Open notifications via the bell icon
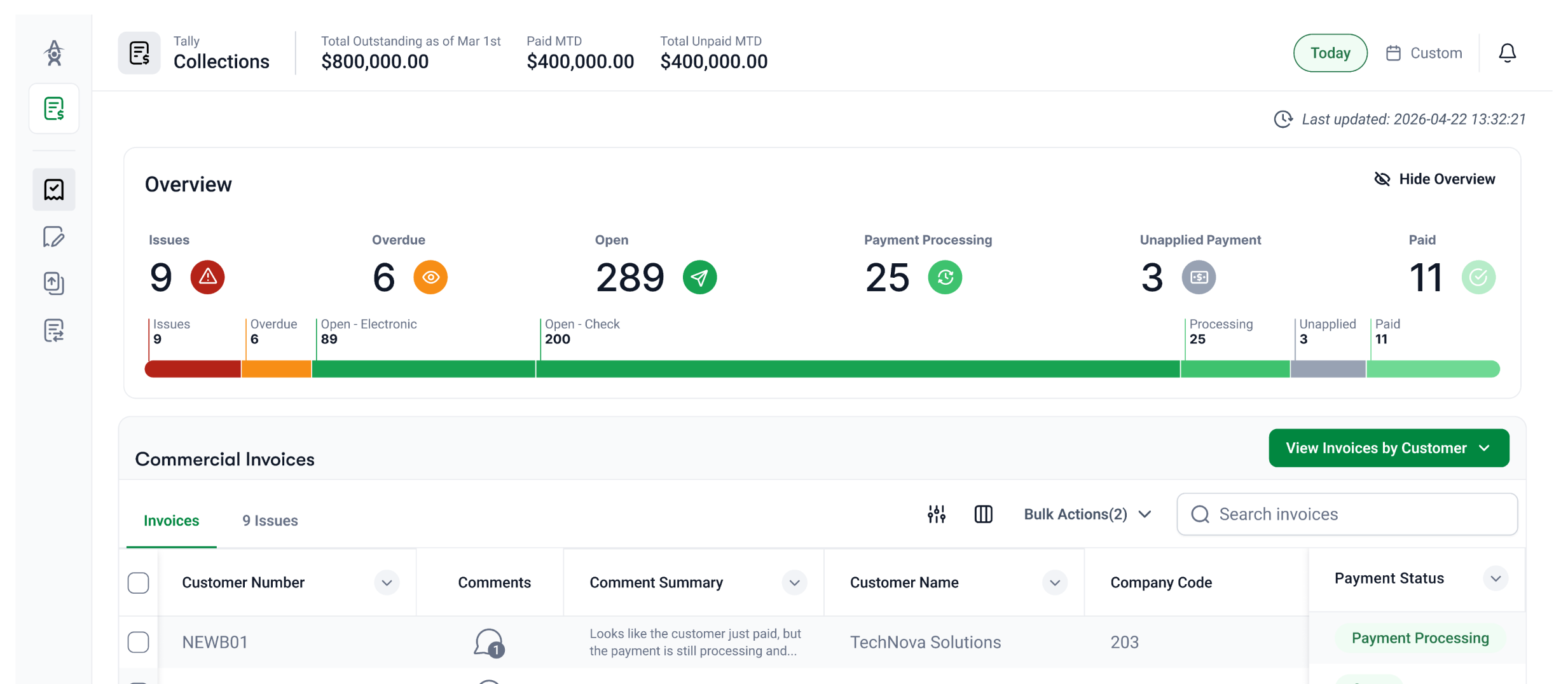This screenshot has height=684, width=1568. click(x=1507, y=53)
